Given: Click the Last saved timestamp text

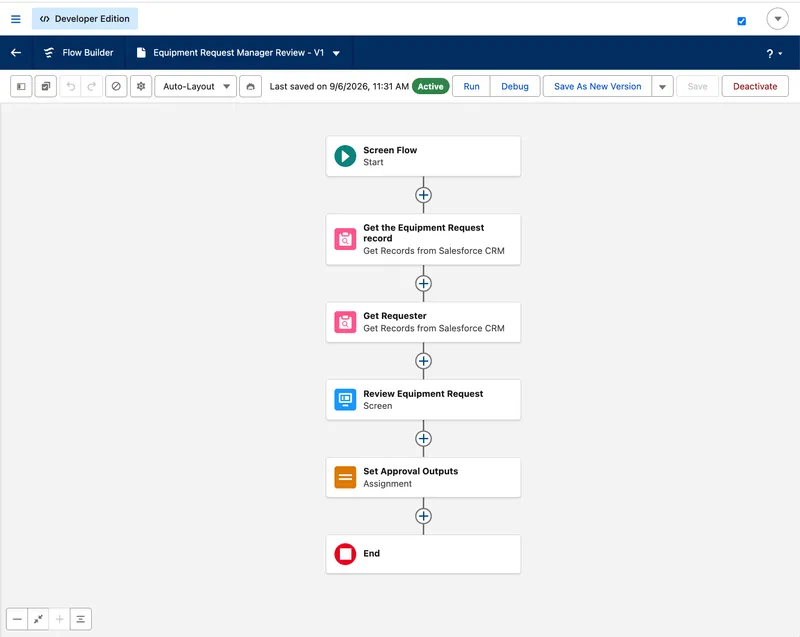Looking at the screenshot, I should [339, 86].
